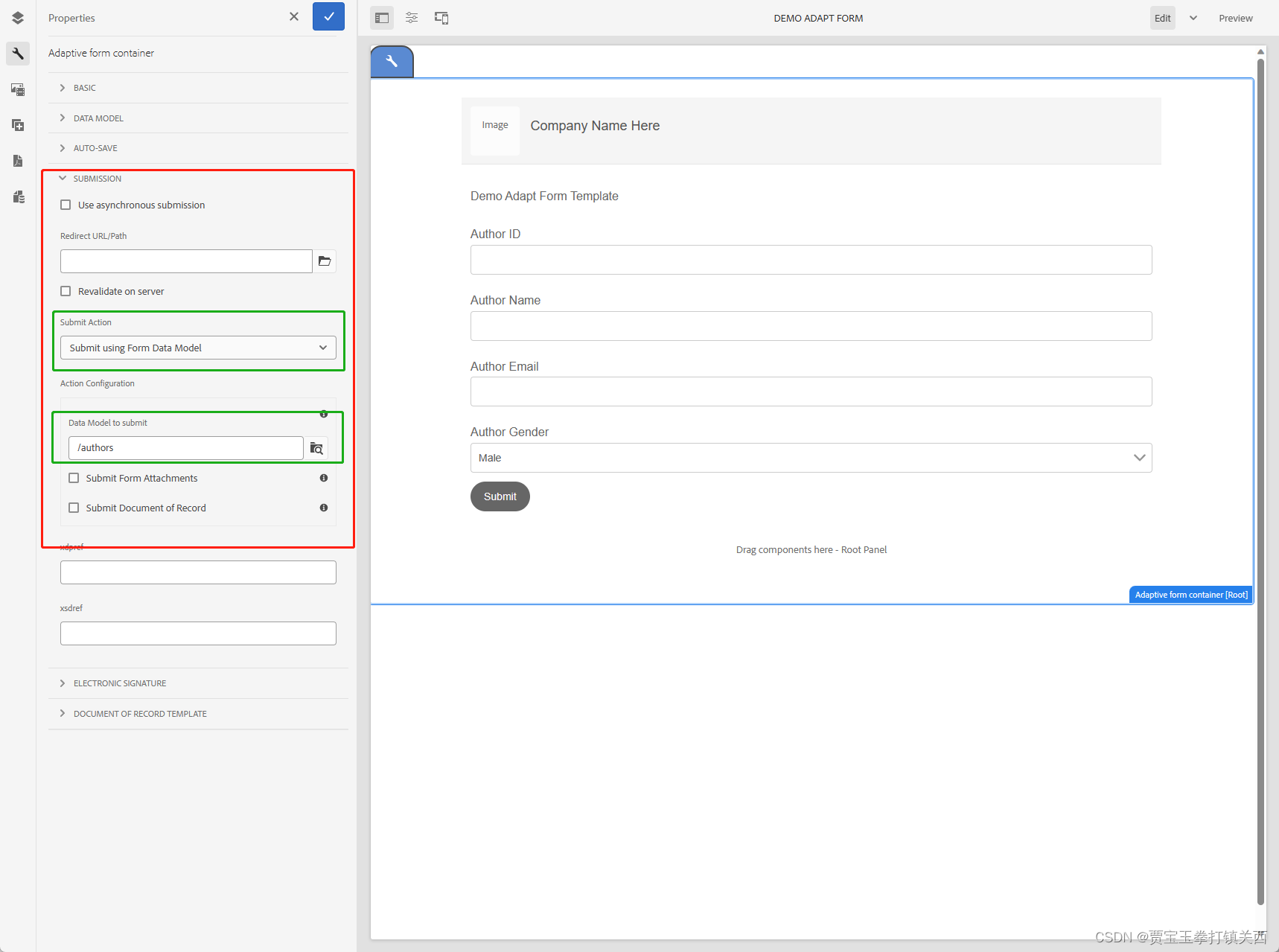Confirm properties with the blue checkmark button
Screen dimensions: 1279x952
[328, 16]
